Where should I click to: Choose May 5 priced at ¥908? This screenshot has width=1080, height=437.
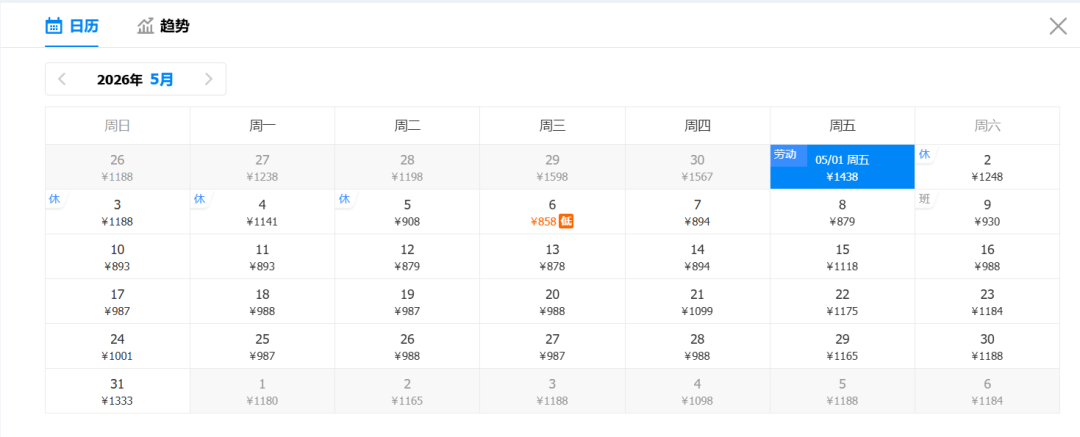tap(407, 212)
